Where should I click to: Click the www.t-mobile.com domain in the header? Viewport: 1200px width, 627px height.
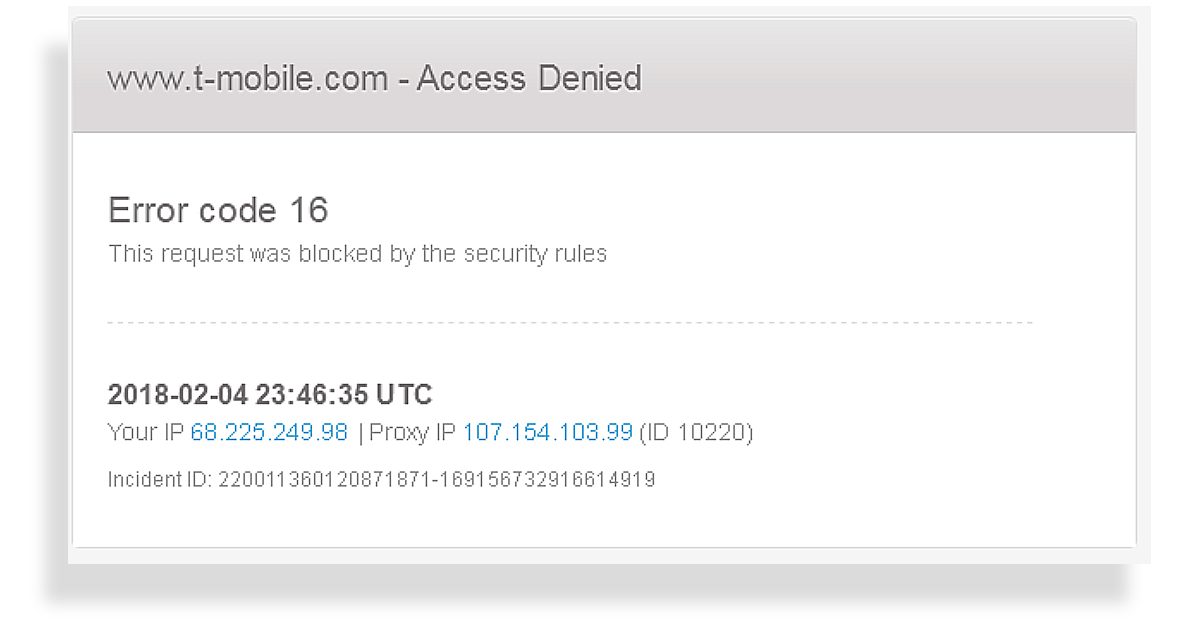[x=247, y=79]
